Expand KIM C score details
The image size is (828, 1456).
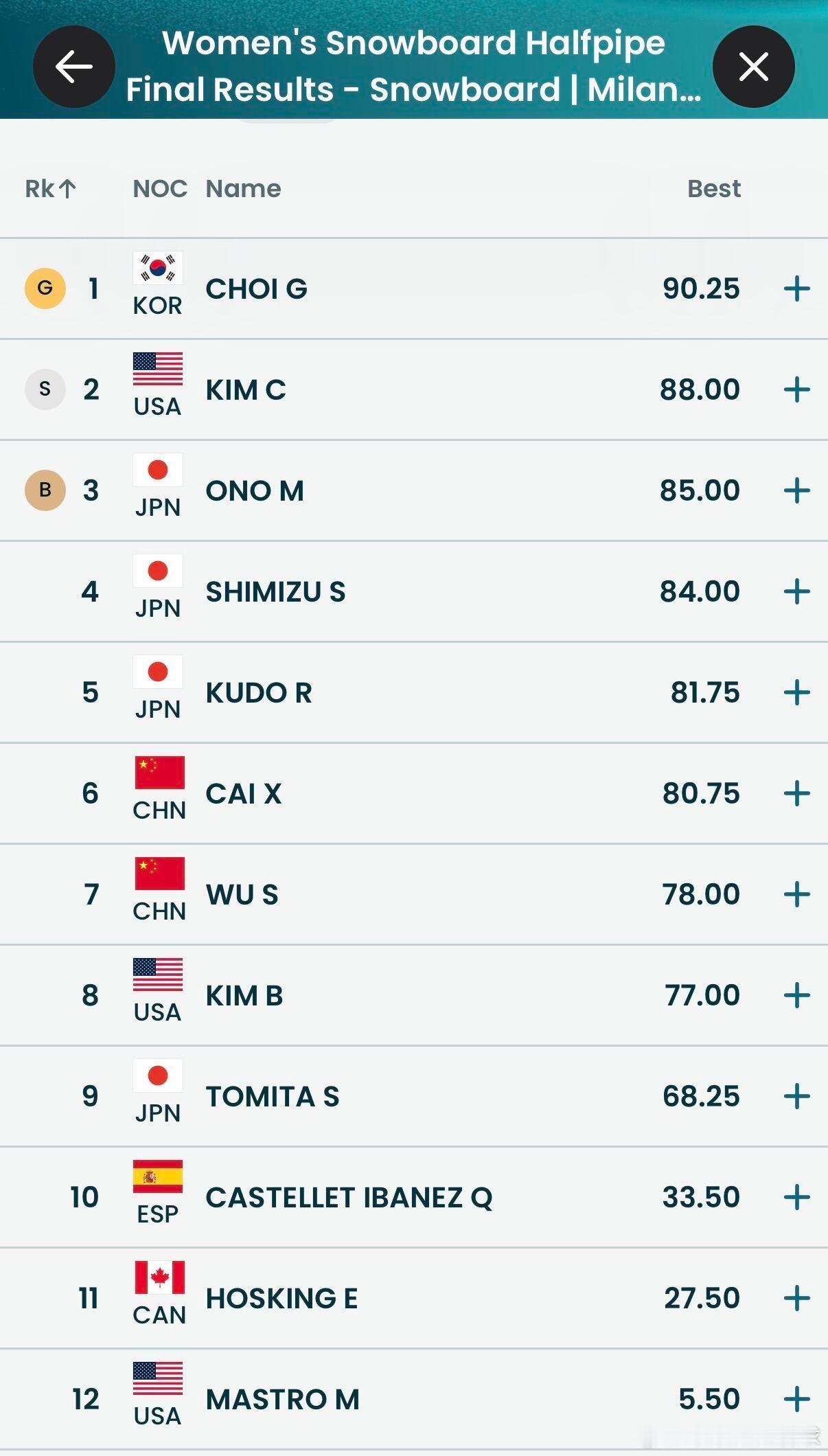tap(796, 389)
